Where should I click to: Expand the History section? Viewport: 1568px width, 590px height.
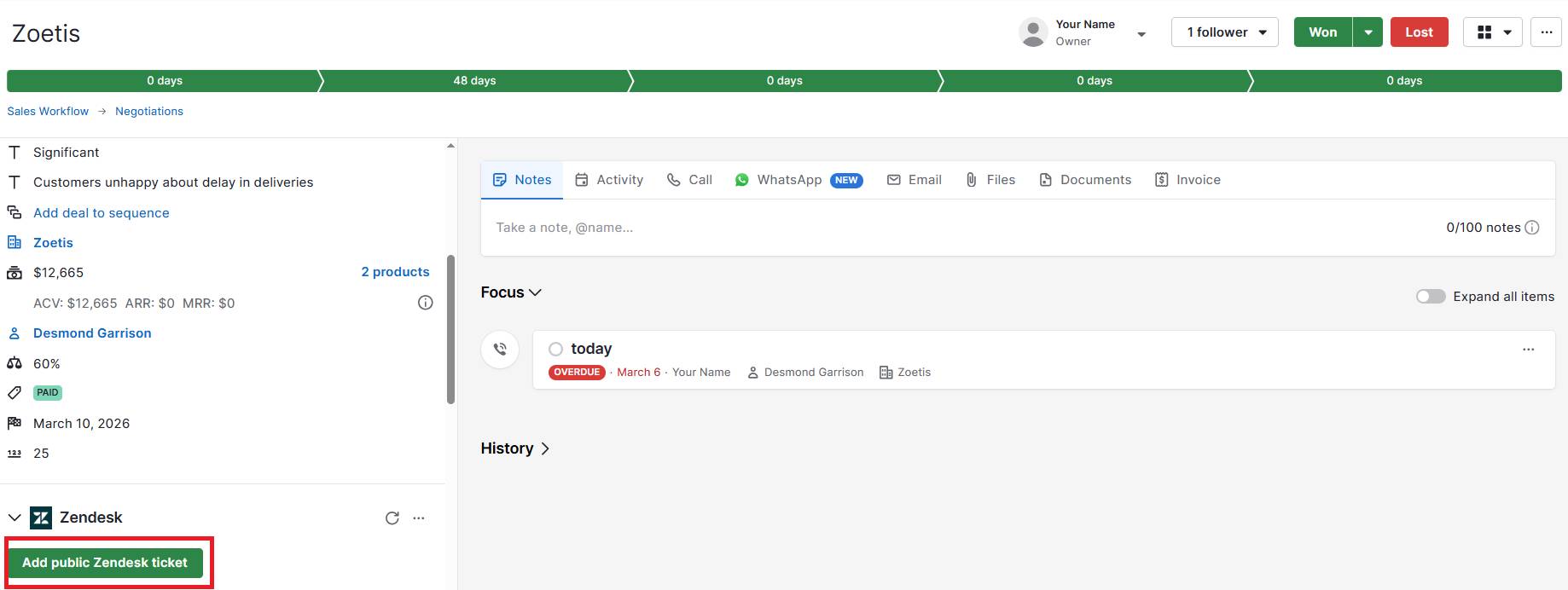click(515, 448)
